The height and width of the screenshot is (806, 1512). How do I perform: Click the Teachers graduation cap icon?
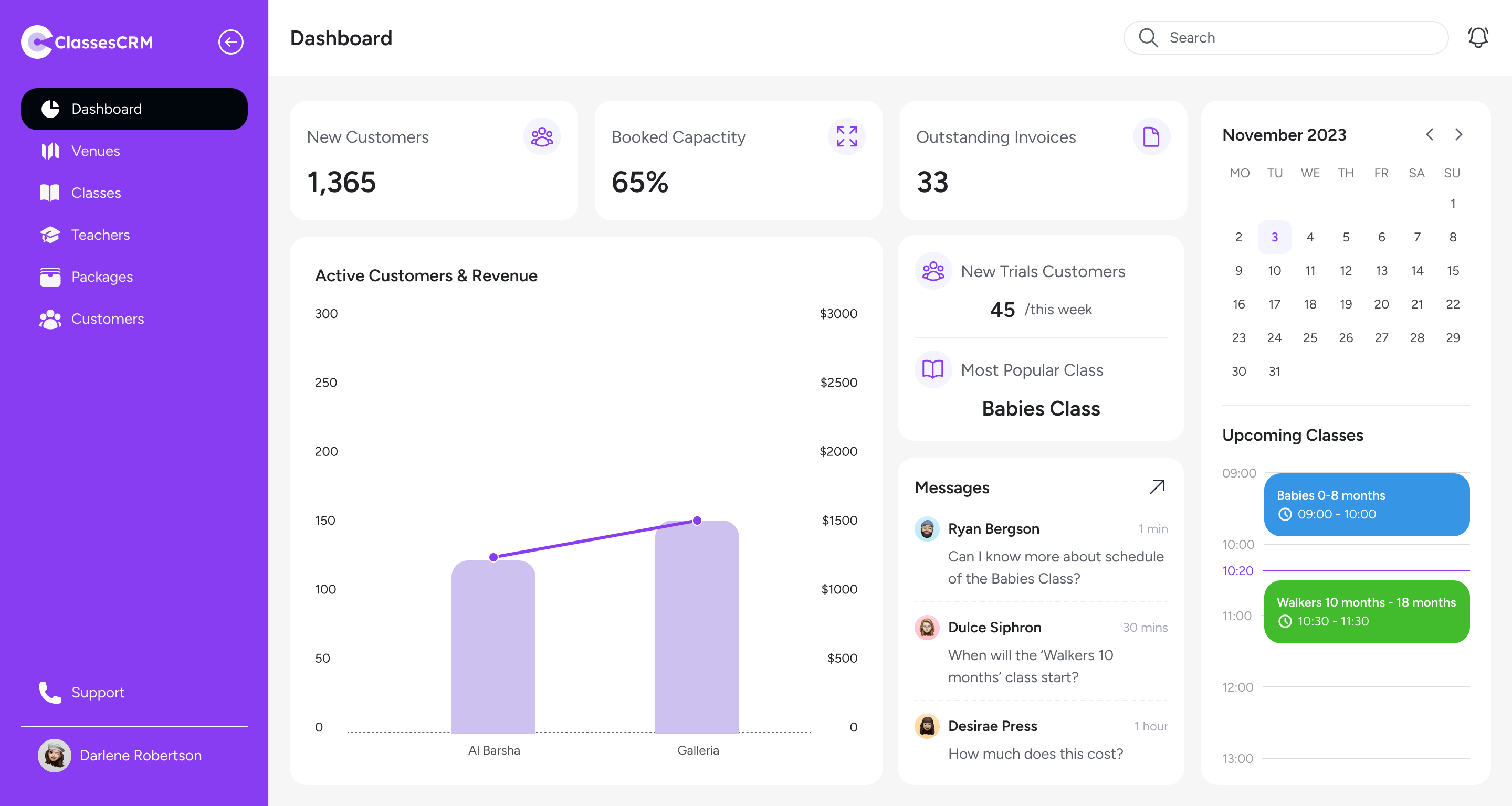point(49,235)
